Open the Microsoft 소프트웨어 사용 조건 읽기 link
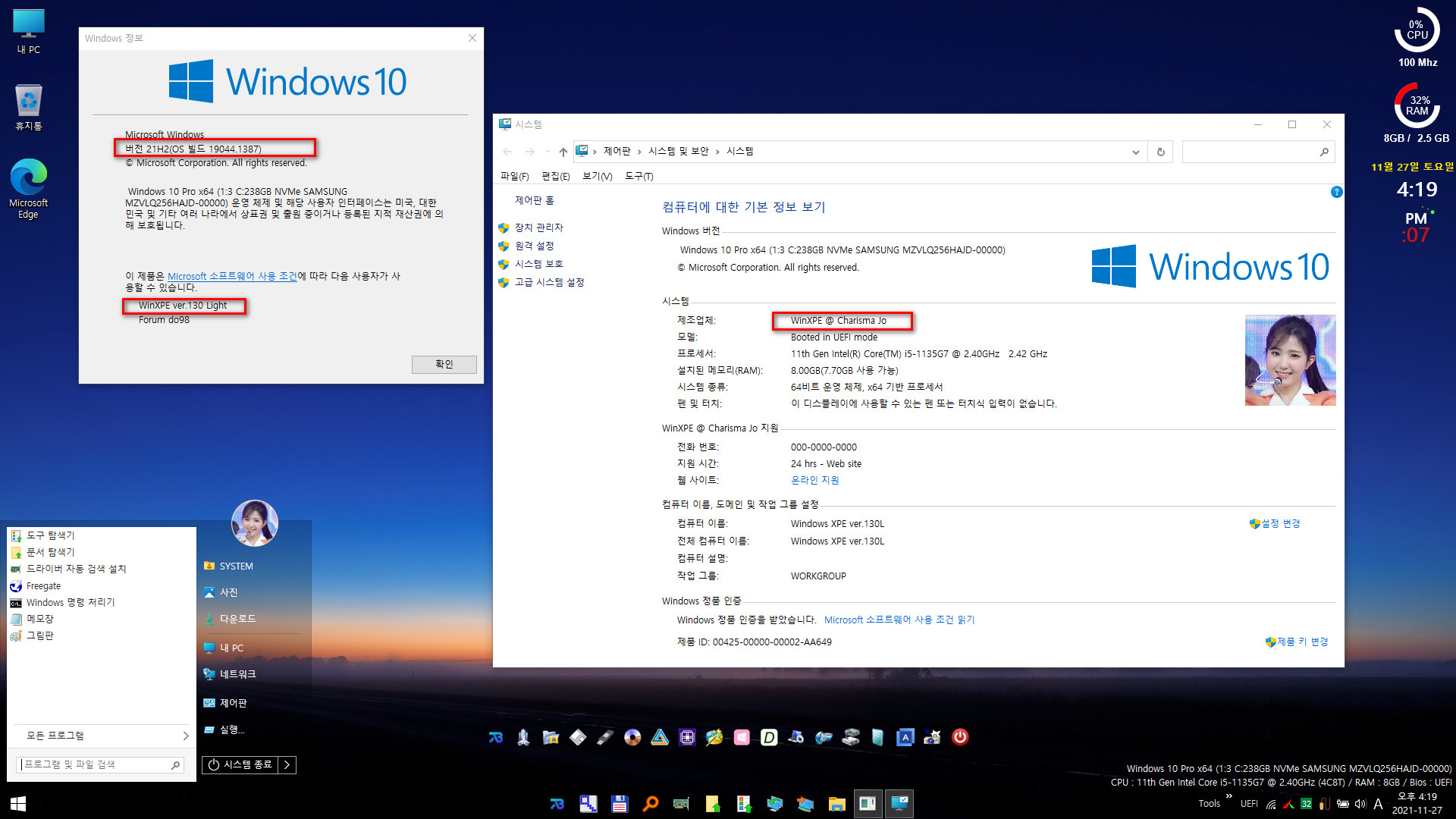 click(x=899, y=620)
